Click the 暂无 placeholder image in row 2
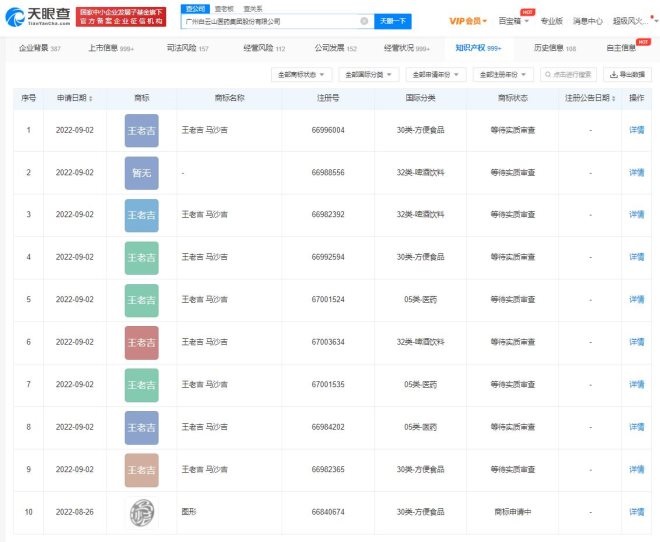This screenshot has width=660, height=542. pyautogui.click(x=142, y=172)
